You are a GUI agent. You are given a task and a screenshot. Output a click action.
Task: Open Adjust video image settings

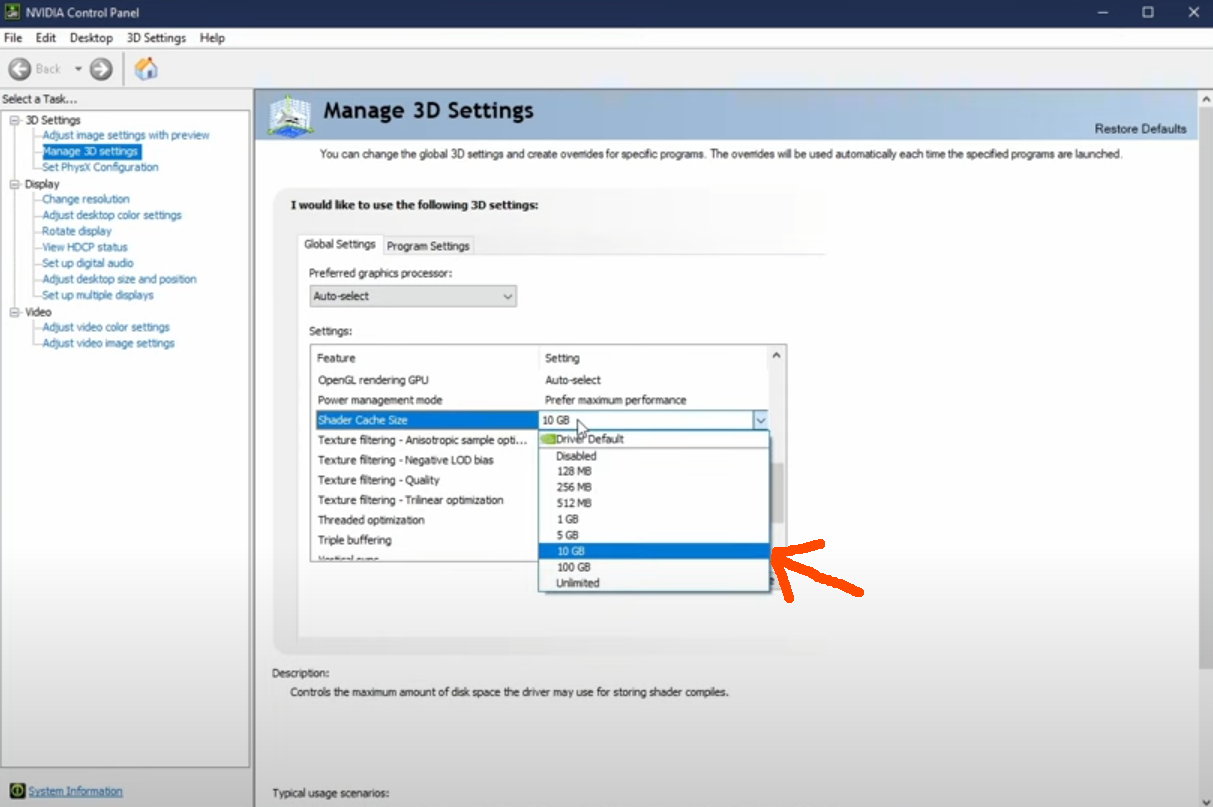tap(108, 343)
